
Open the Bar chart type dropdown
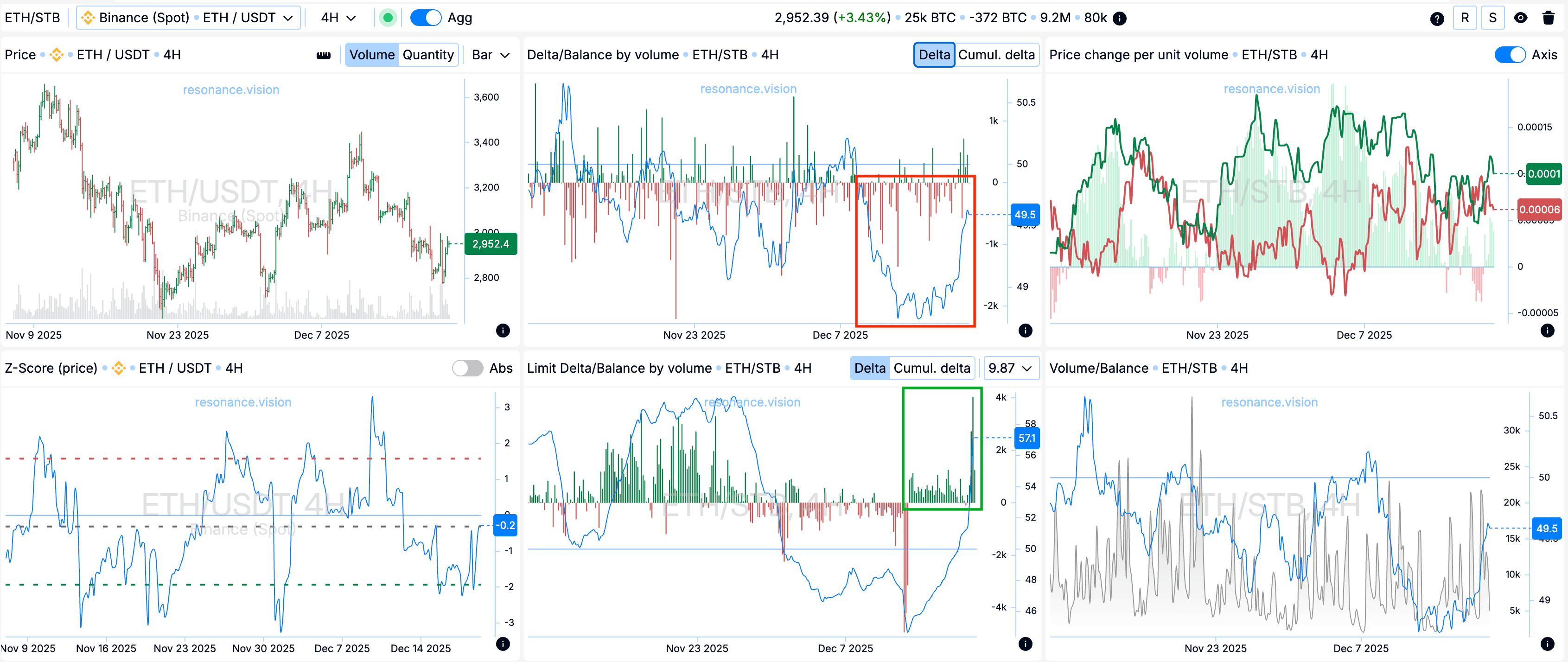(x=490, y=55)
